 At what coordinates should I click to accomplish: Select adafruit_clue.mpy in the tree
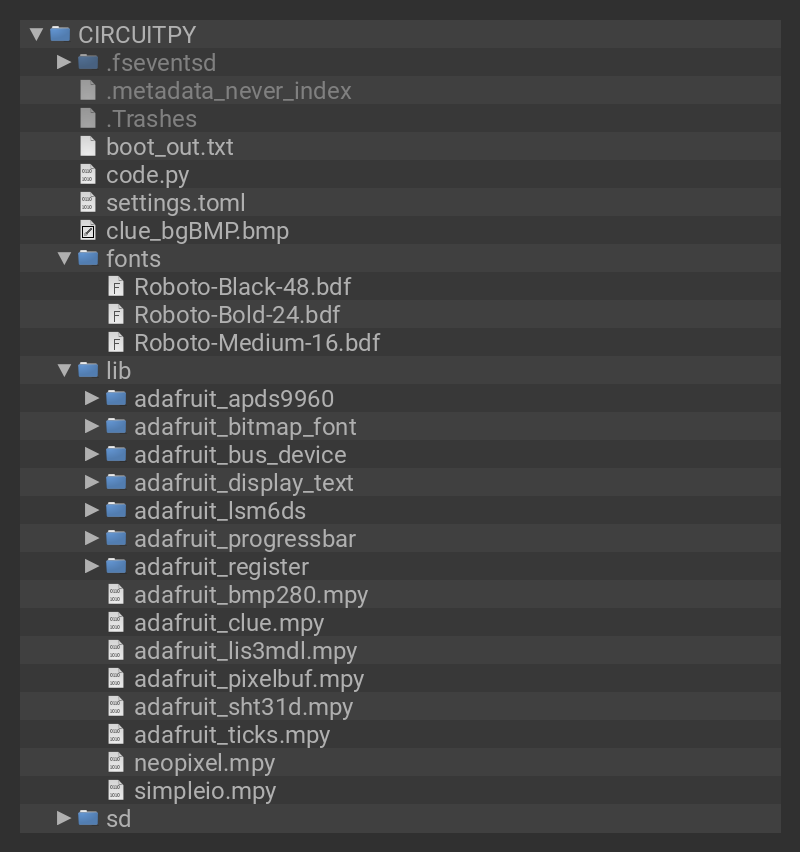tap(229, 623)
